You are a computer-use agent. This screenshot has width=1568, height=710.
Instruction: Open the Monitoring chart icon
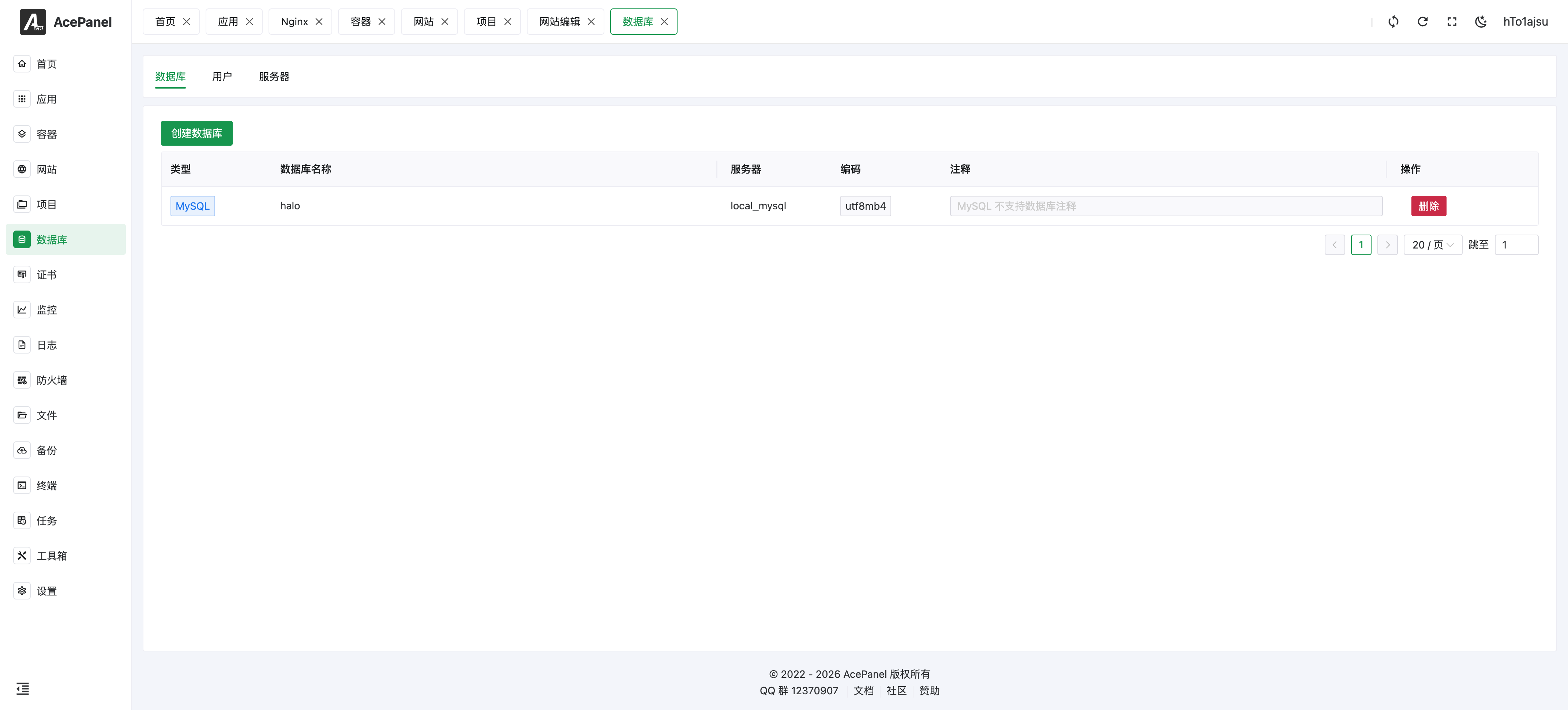[x=22, y=309]
